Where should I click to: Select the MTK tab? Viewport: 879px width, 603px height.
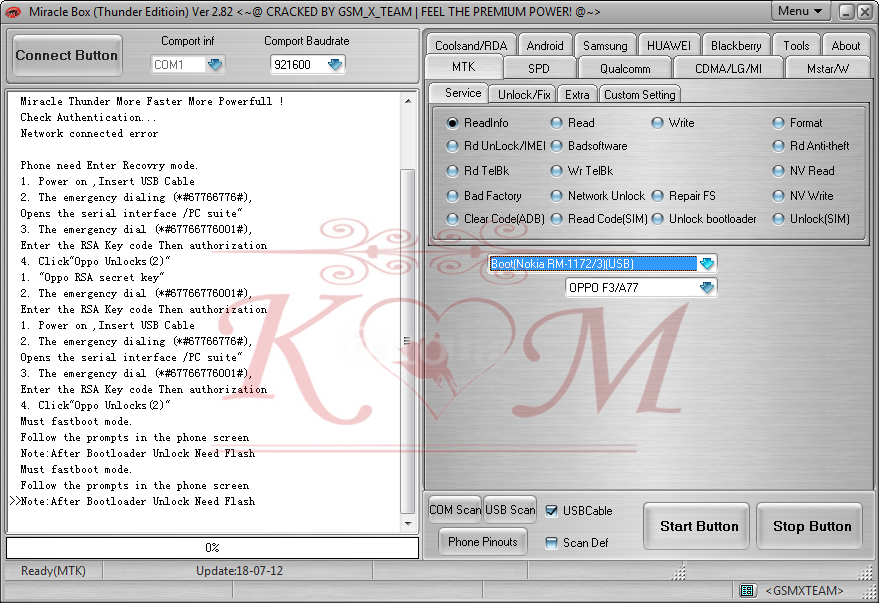(464, 67)
